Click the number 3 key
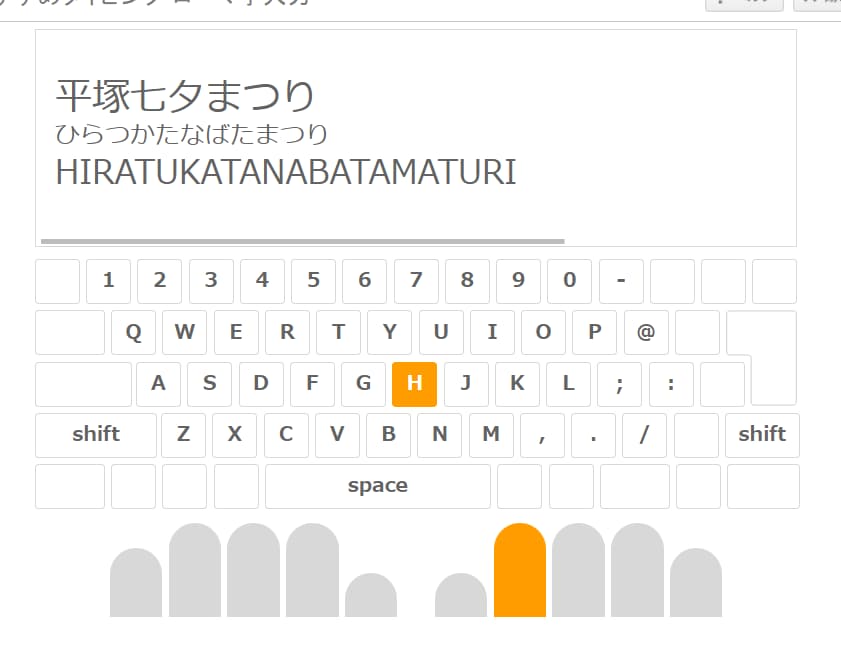The width and height of the screenshot is (841, 647). pyautogui.click(x=211, y=282)
